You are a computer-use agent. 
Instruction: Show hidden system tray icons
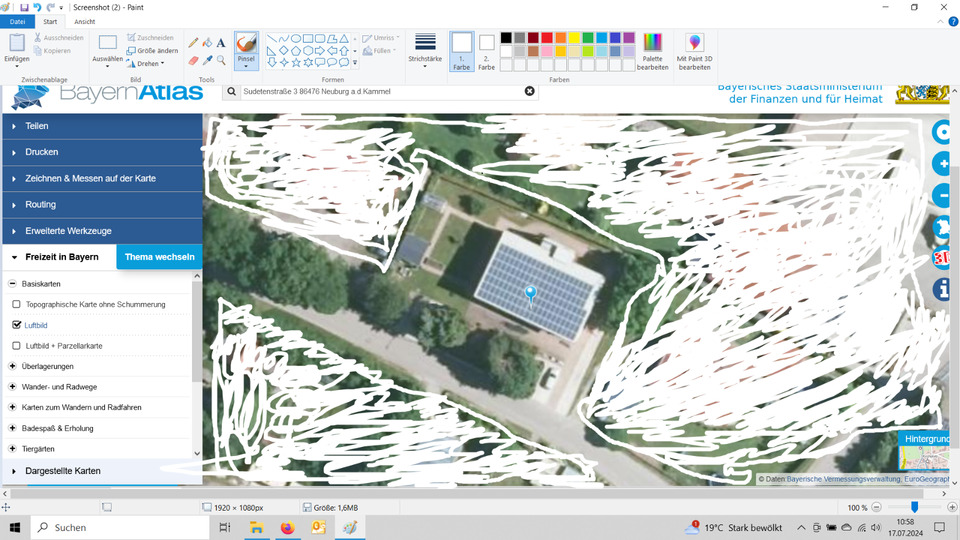click(801, 527)
